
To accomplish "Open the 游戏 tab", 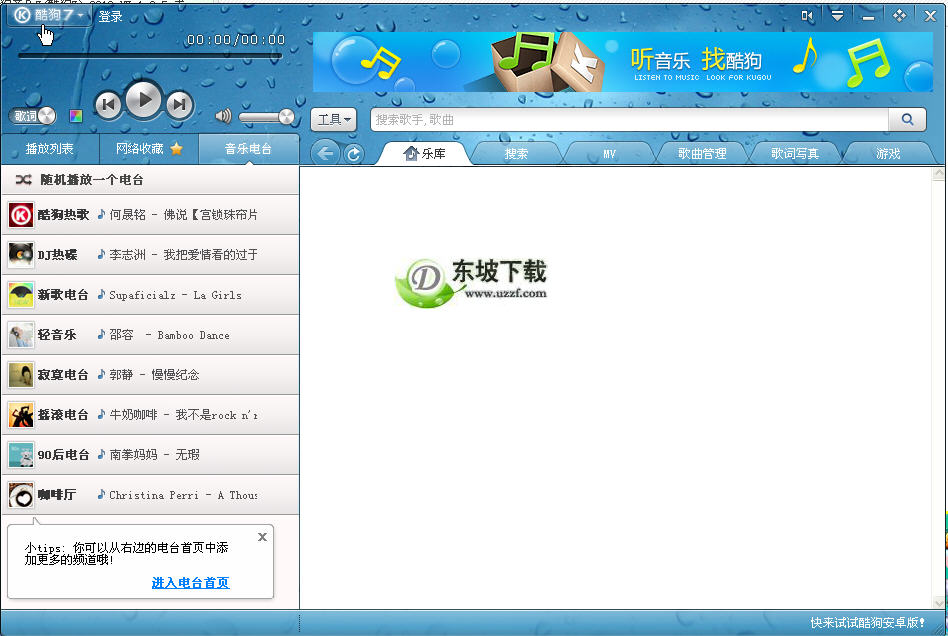I will coord(888,154).
